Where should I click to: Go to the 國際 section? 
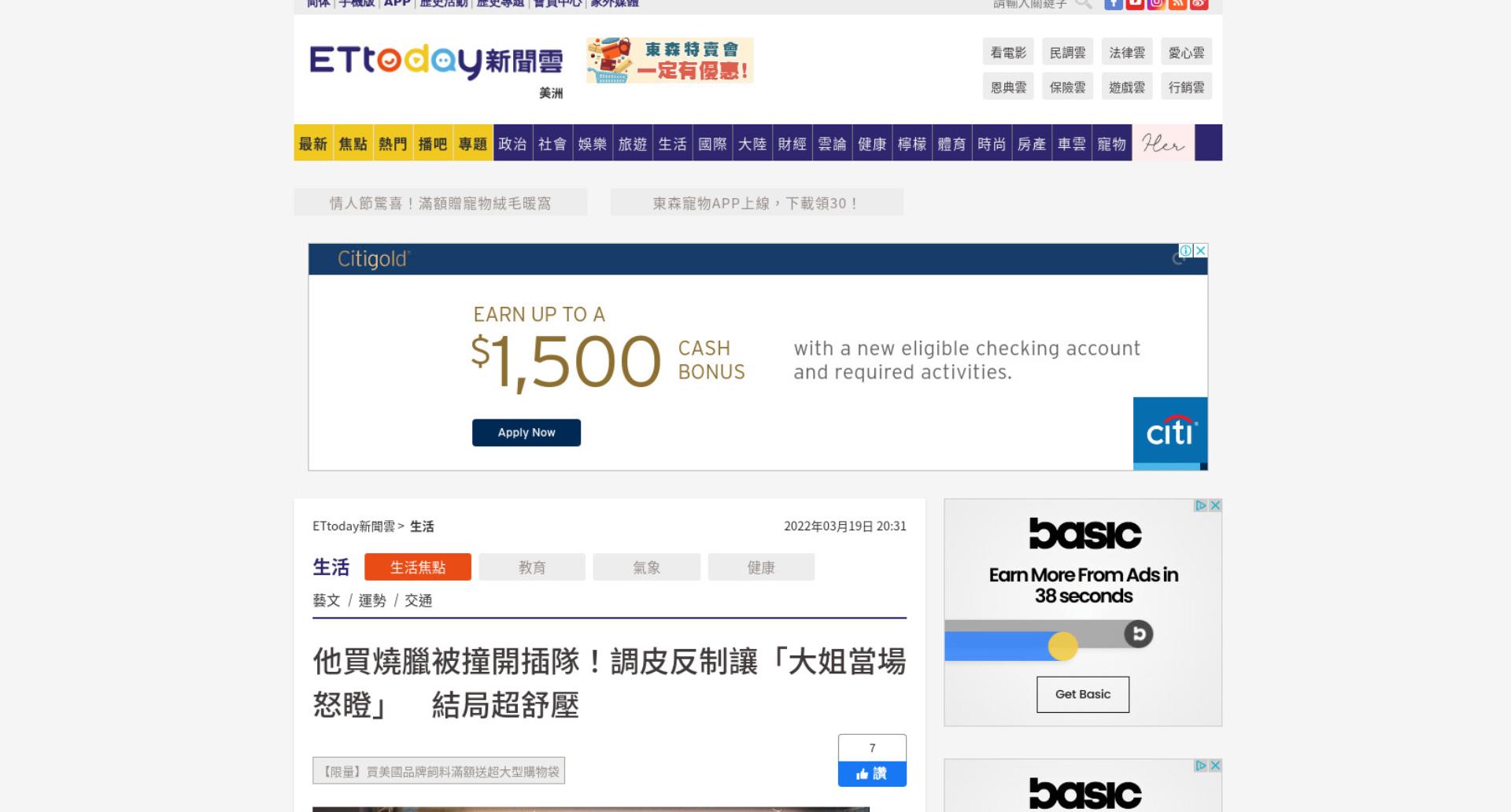point(713,143)
